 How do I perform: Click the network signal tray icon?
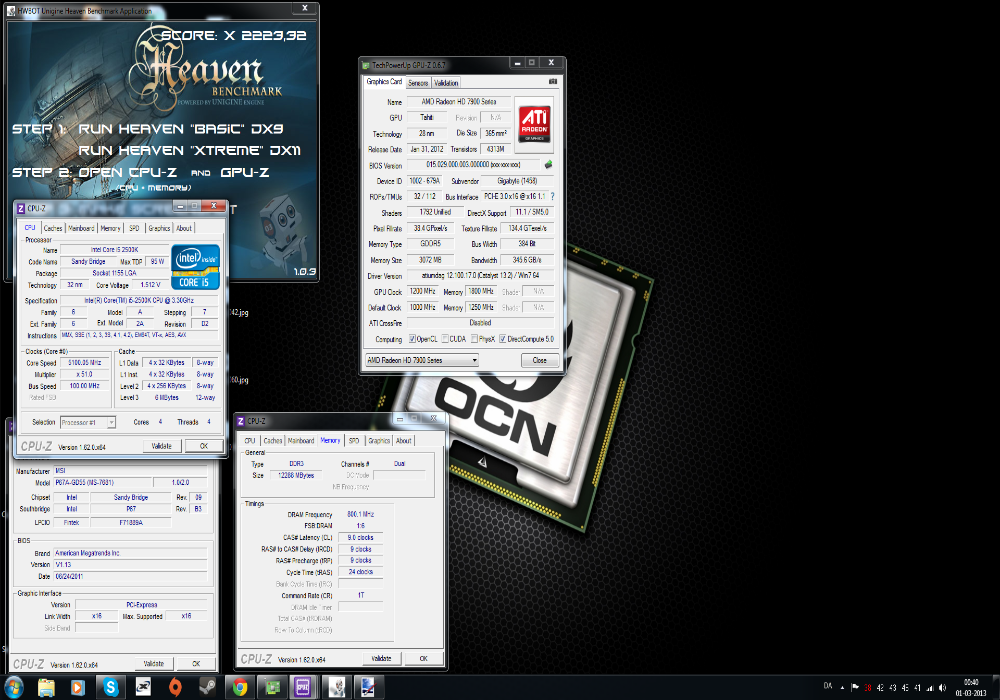click(x=930, y=687)
